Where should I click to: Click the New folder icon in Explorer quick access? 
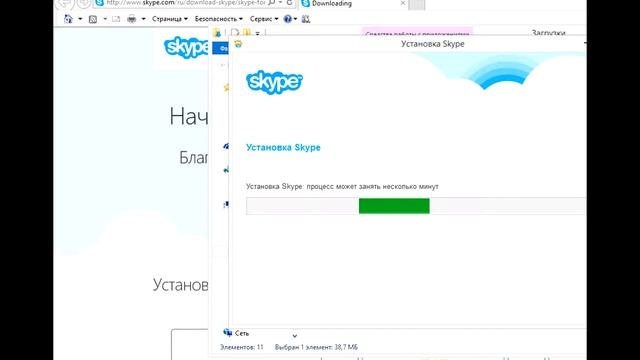pos(247,33)
